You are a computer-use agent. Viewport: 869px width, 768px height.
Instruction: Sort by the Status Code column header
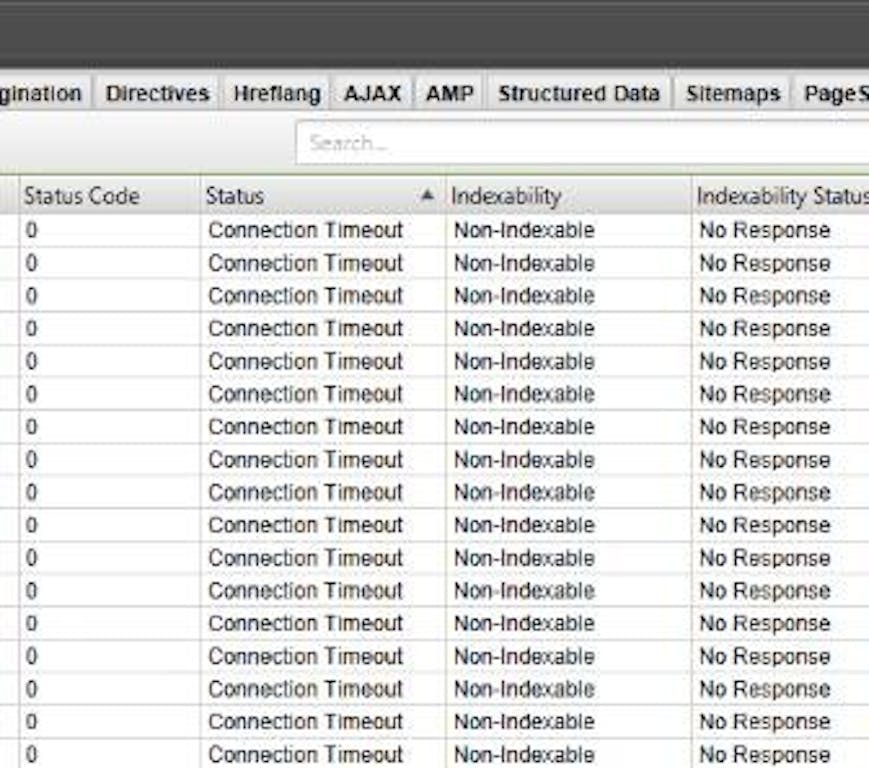(82, 196)
